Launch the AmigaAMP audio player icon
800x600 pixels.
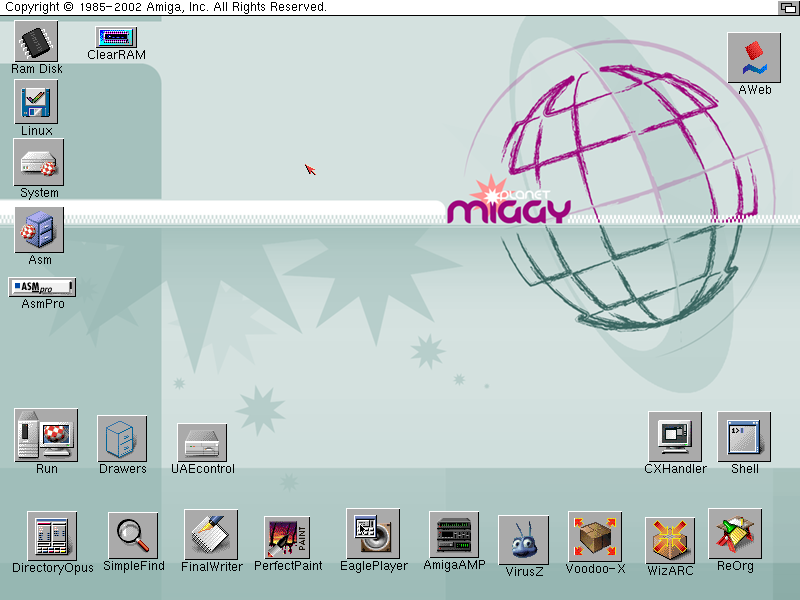point(454,535)
